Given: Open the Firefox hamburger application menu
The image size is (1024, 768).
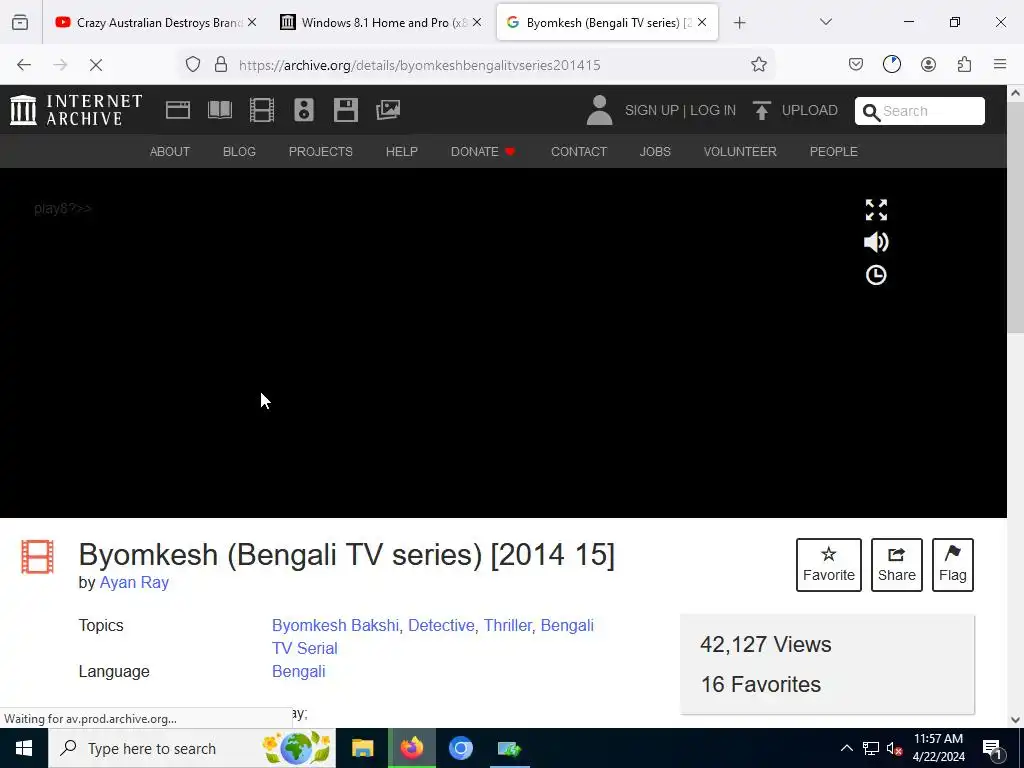Looking at the screenshot, I should point(1000,64).
